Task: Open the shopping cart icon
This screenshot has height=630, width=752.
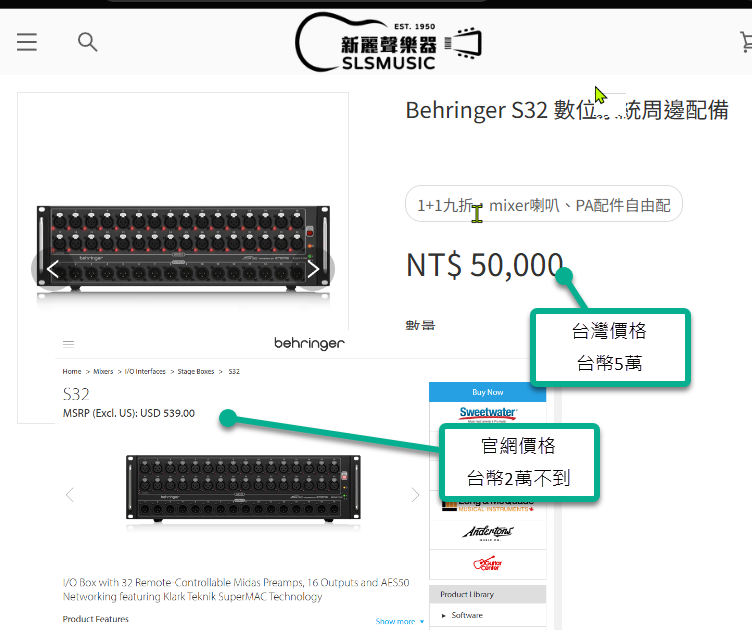Action: 746,42
